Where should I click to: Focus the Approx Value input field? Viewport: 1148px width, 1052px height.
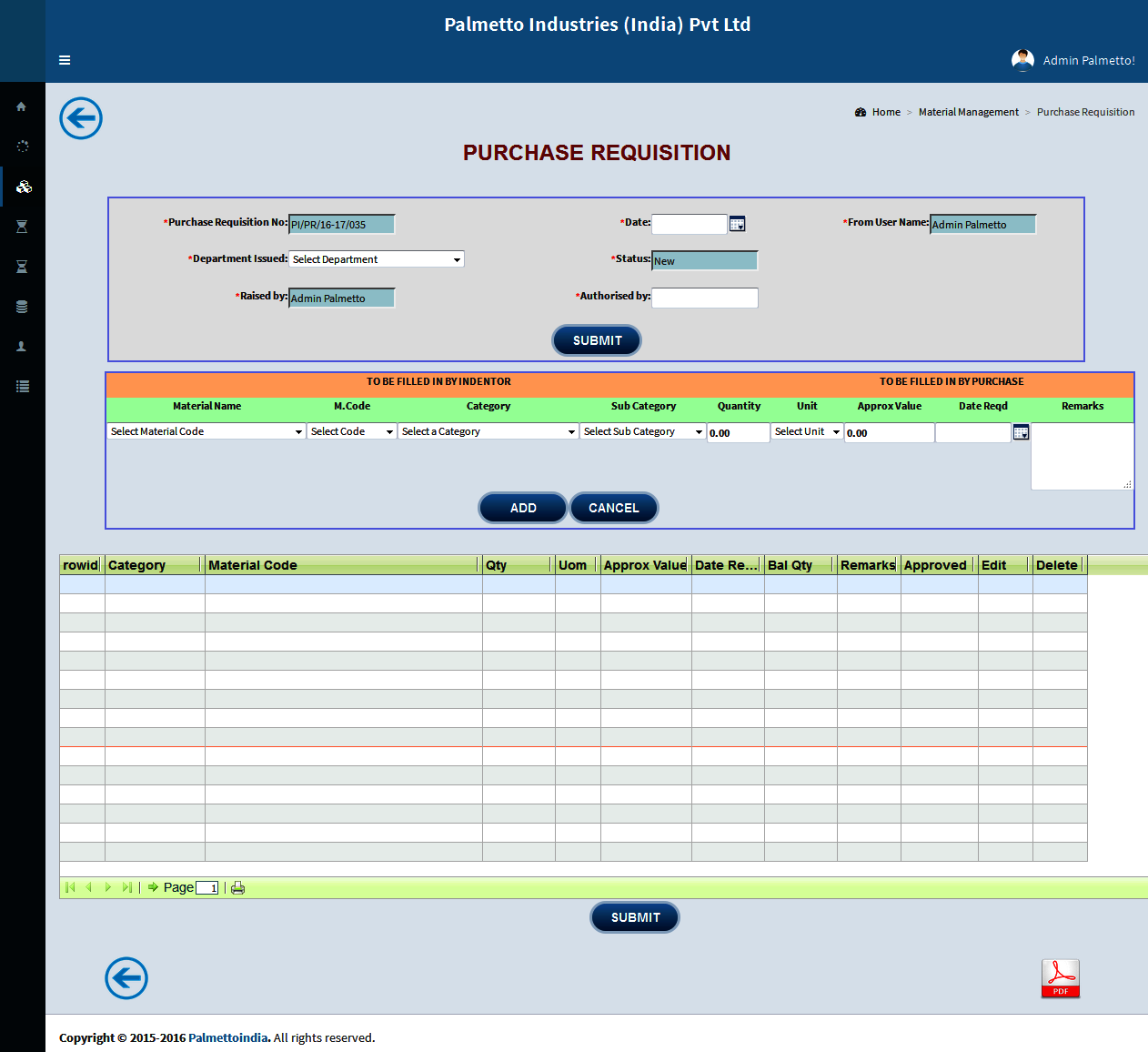click(890, 432)
